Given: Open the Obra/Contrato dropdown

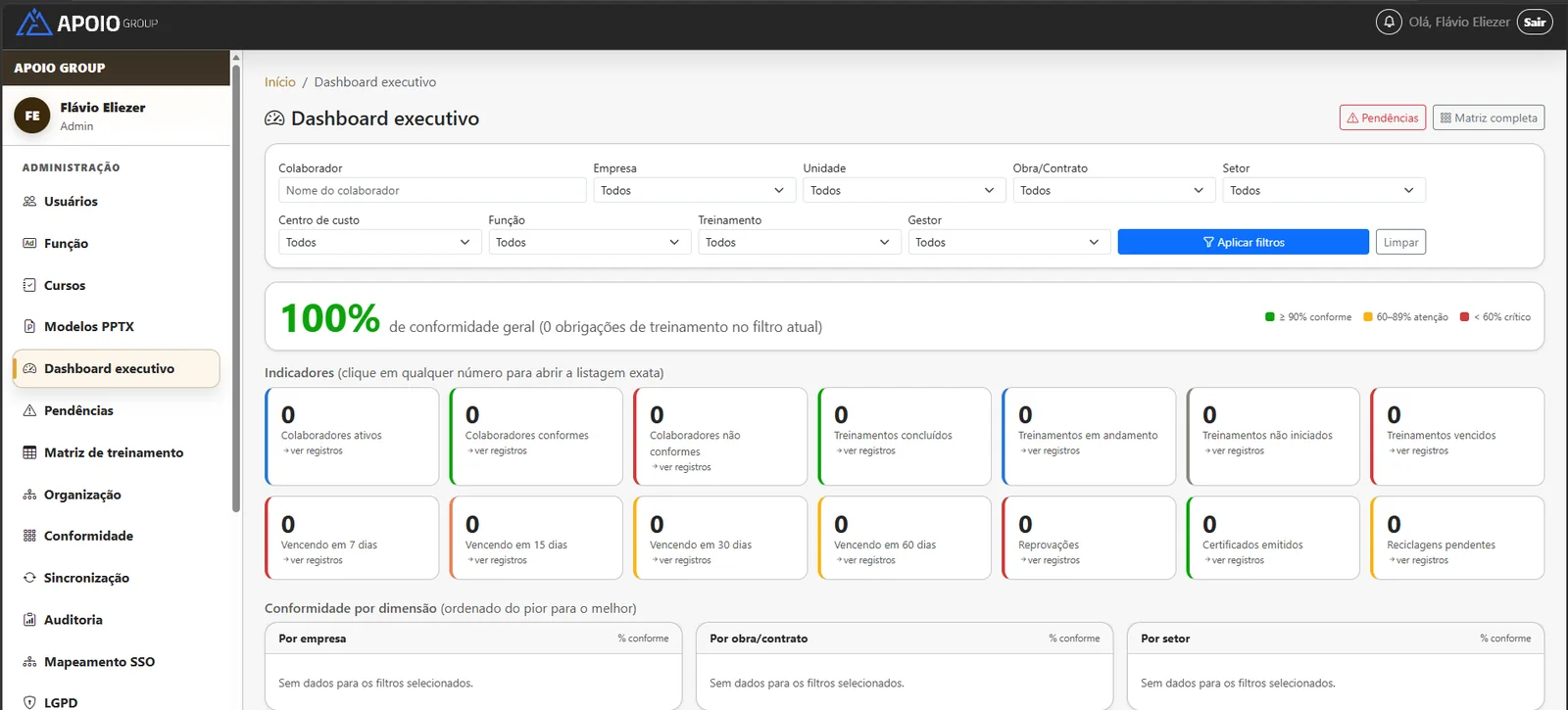Looking at the screenshot, I should click(x=1112, y=191).
